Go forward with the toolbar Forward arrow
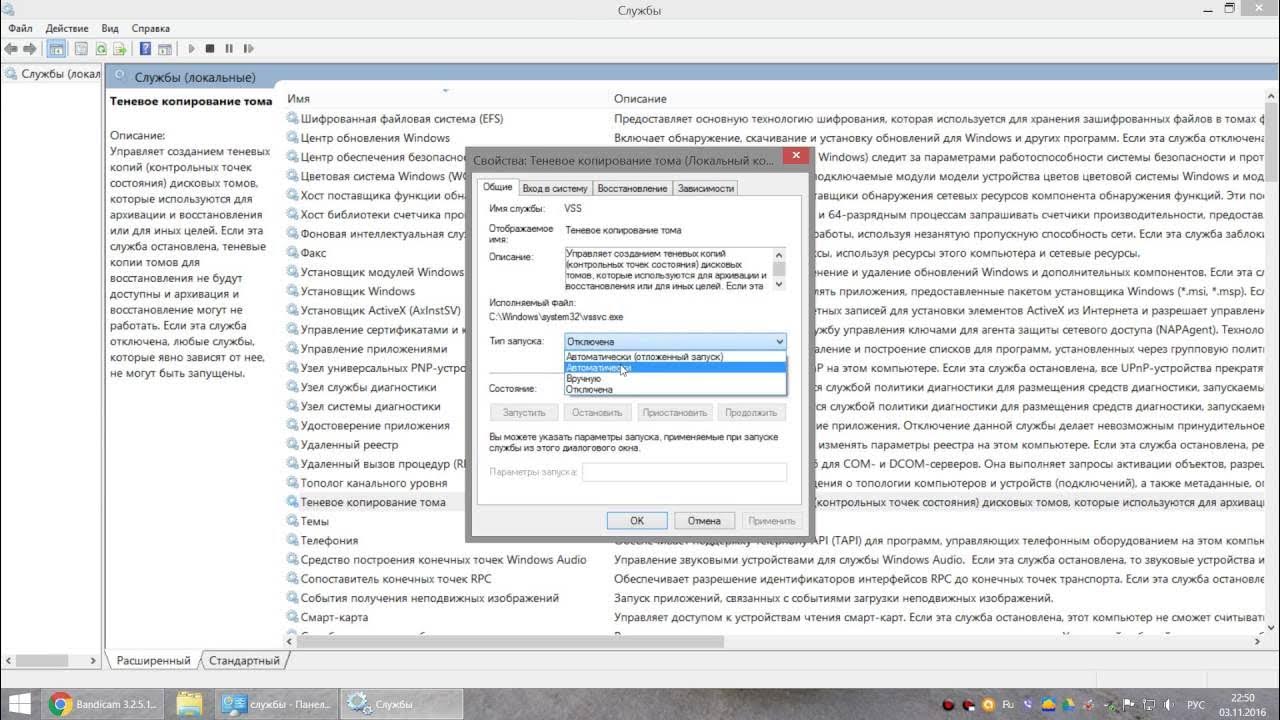 pos(30,48)
